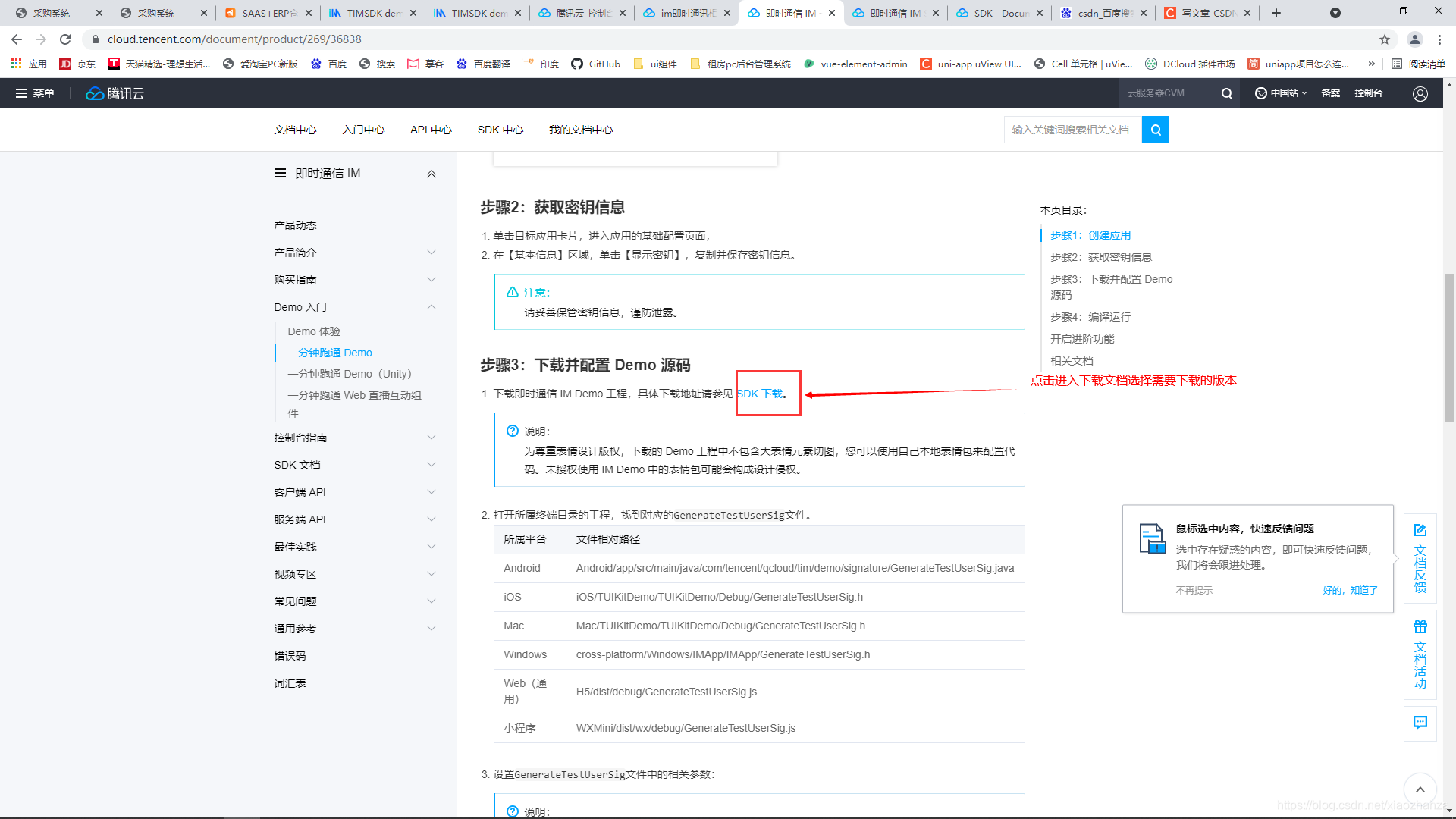Click the Tencent Cloud logo
This screenshot has width=1456, height=819.
[x=115, y=93]
